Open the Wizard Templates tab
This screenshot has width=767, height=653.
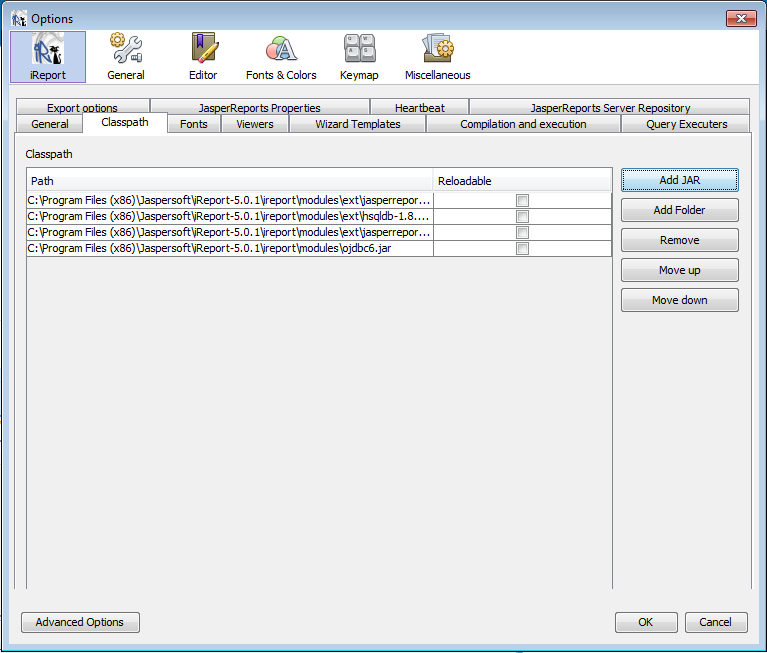point(358,124)
